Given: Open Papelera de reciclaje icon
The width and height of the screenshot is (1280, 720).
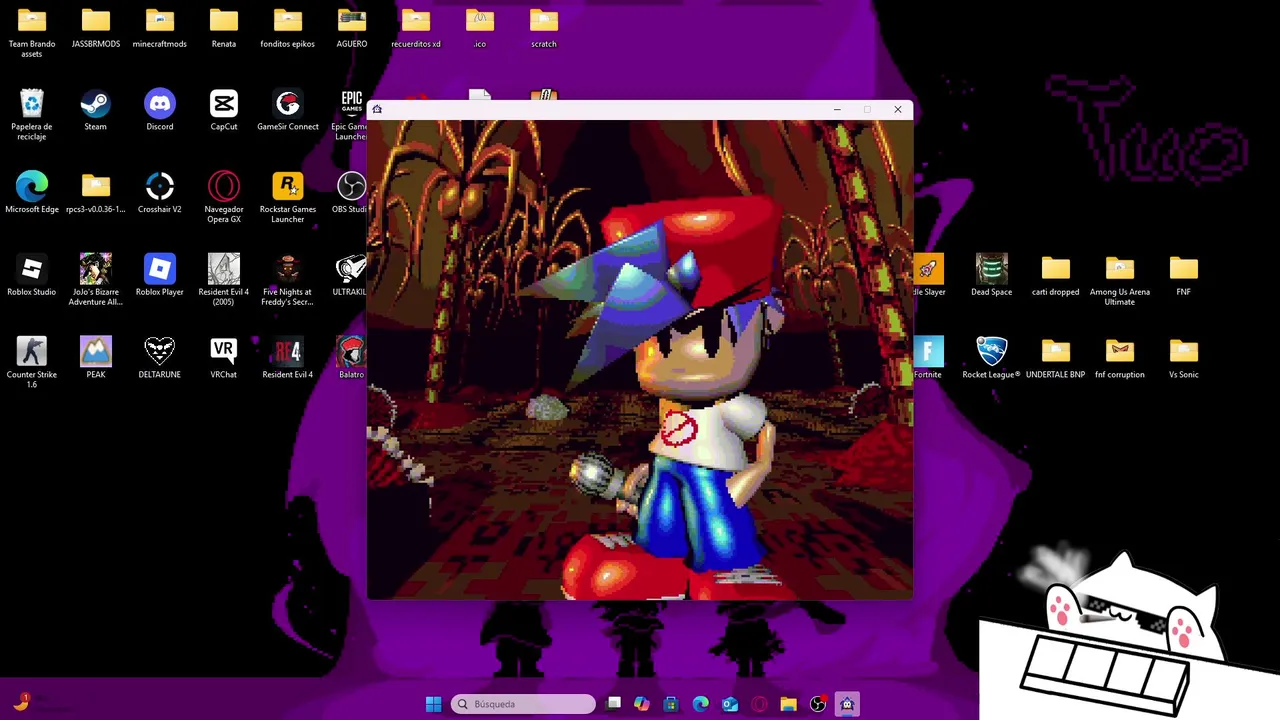Looking at the screenshot, I should click(x=32, y=115).
